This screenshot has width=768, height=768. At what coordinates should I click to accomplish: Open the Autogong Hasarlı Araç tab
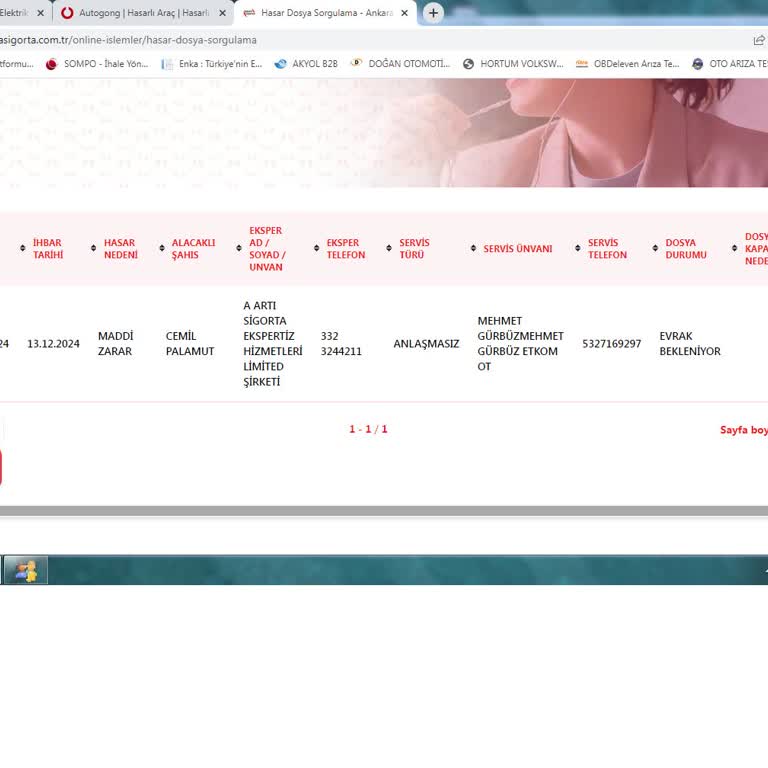[144, 13]
